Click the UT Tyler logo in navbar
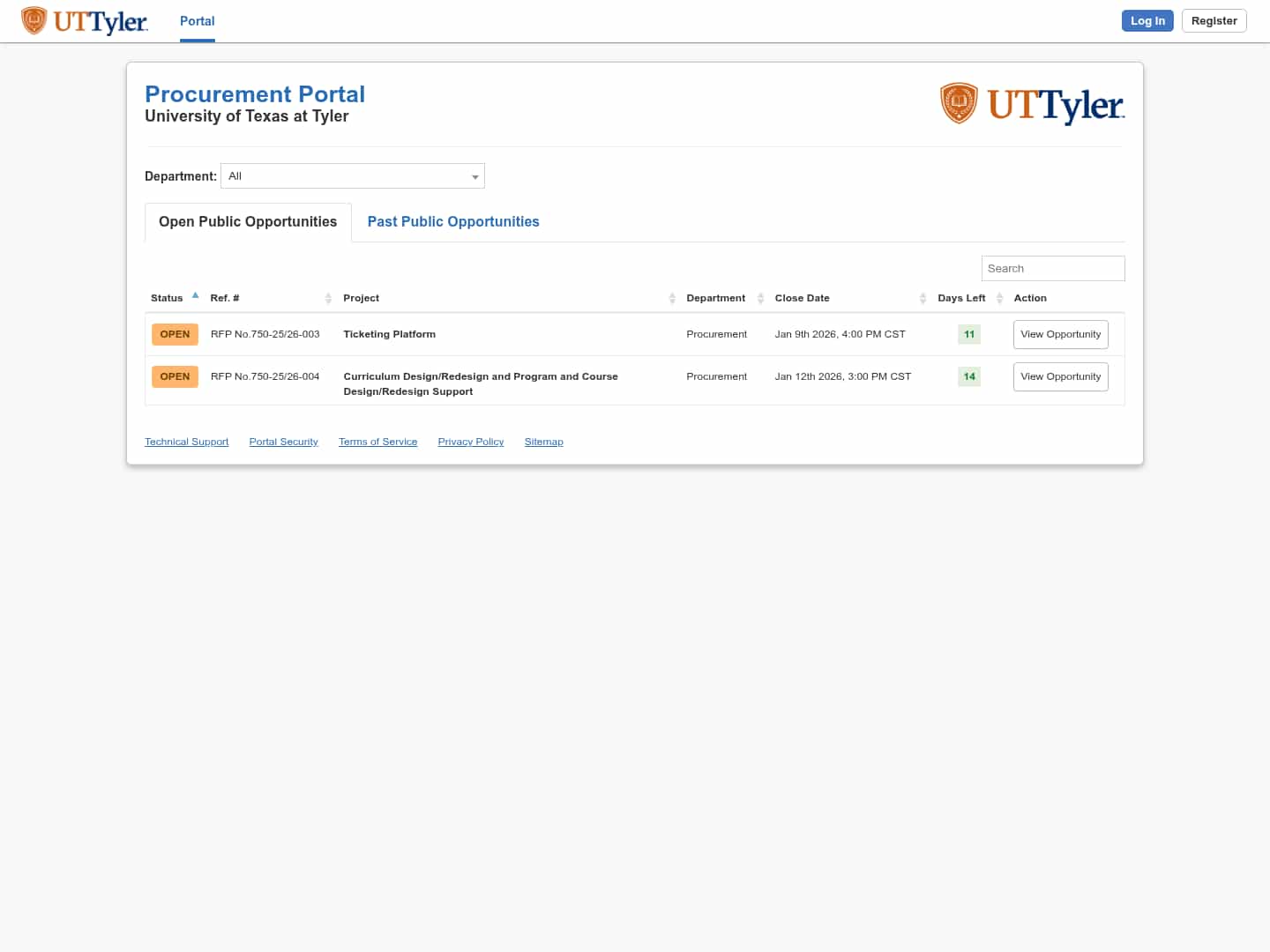This screenshot has height=952, width=1270. tap(85, 21)
